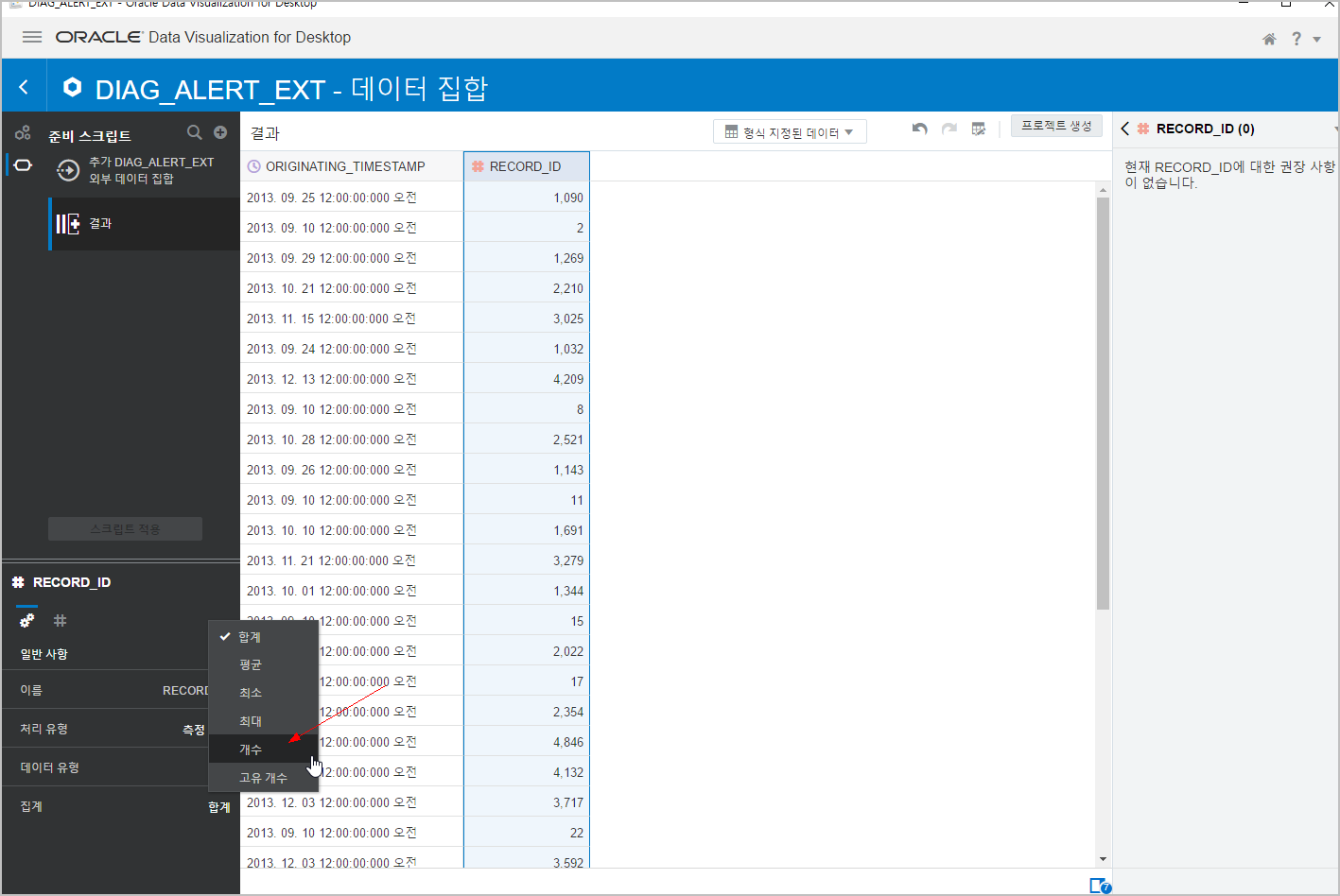Switch to the number format hash tab
The height and width of the screenshot is (896, 1340).
pyautogui.click(x=61, y=621)
